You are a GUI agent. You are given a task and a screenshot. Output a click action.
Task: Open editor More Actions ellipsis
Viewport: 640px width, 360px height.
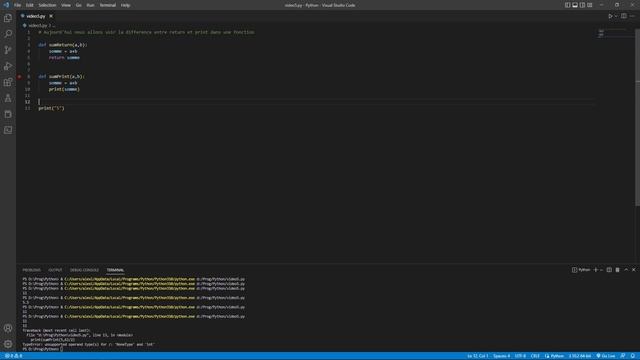click(x=632, y=16)
